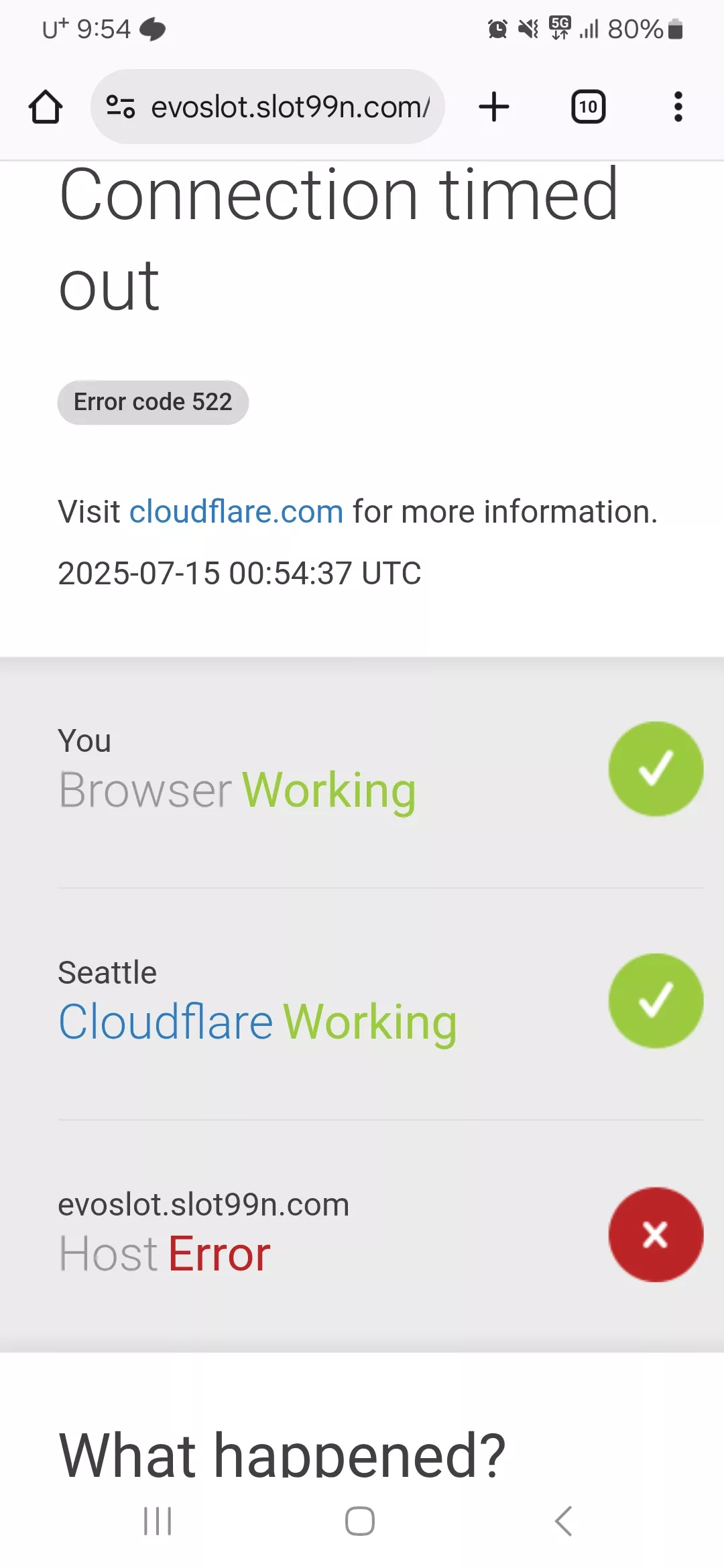
Task: Click the blue Cloudflare status link
Action: 166,1022
